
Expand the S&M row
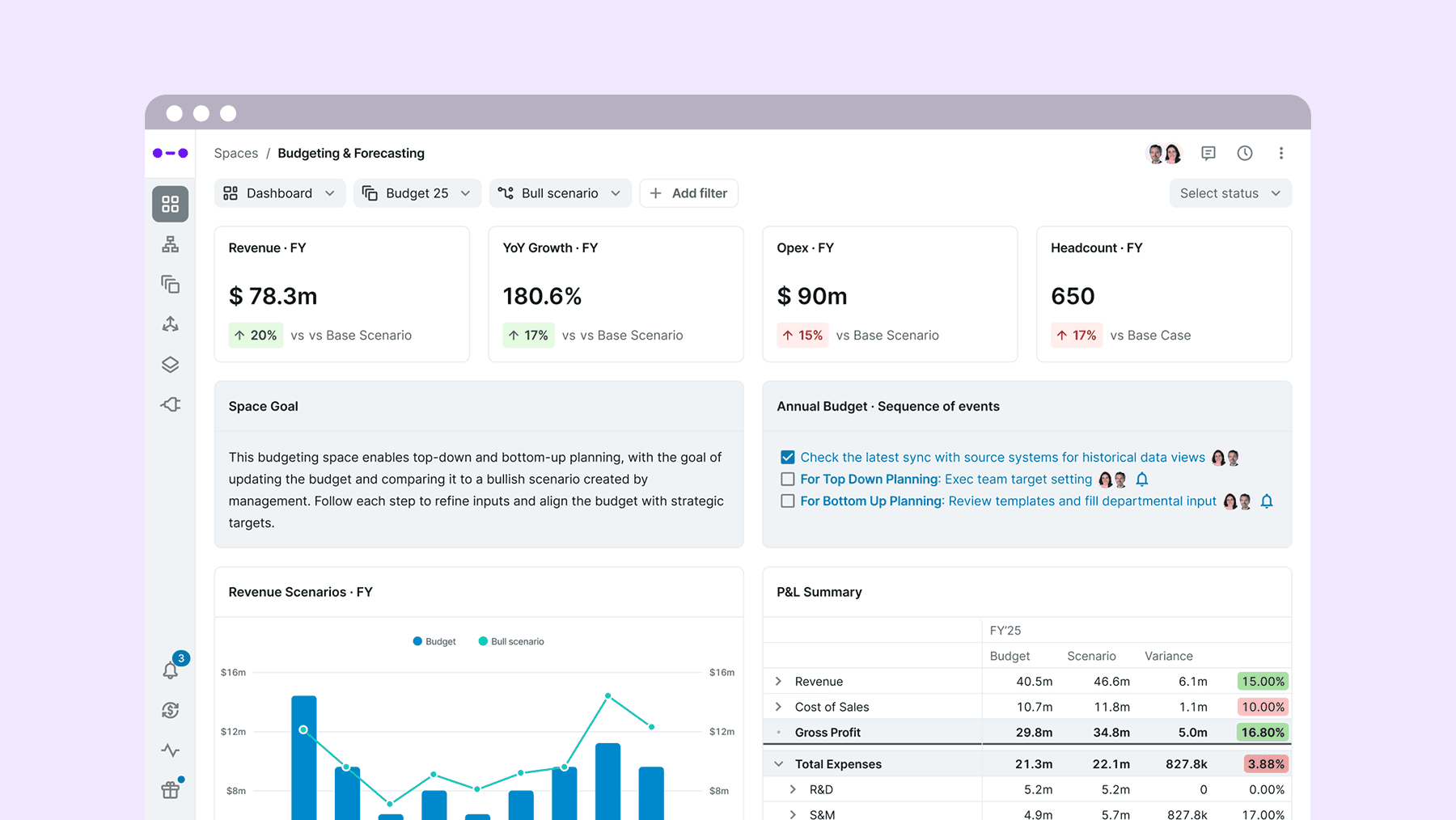(x=793, y=814)
